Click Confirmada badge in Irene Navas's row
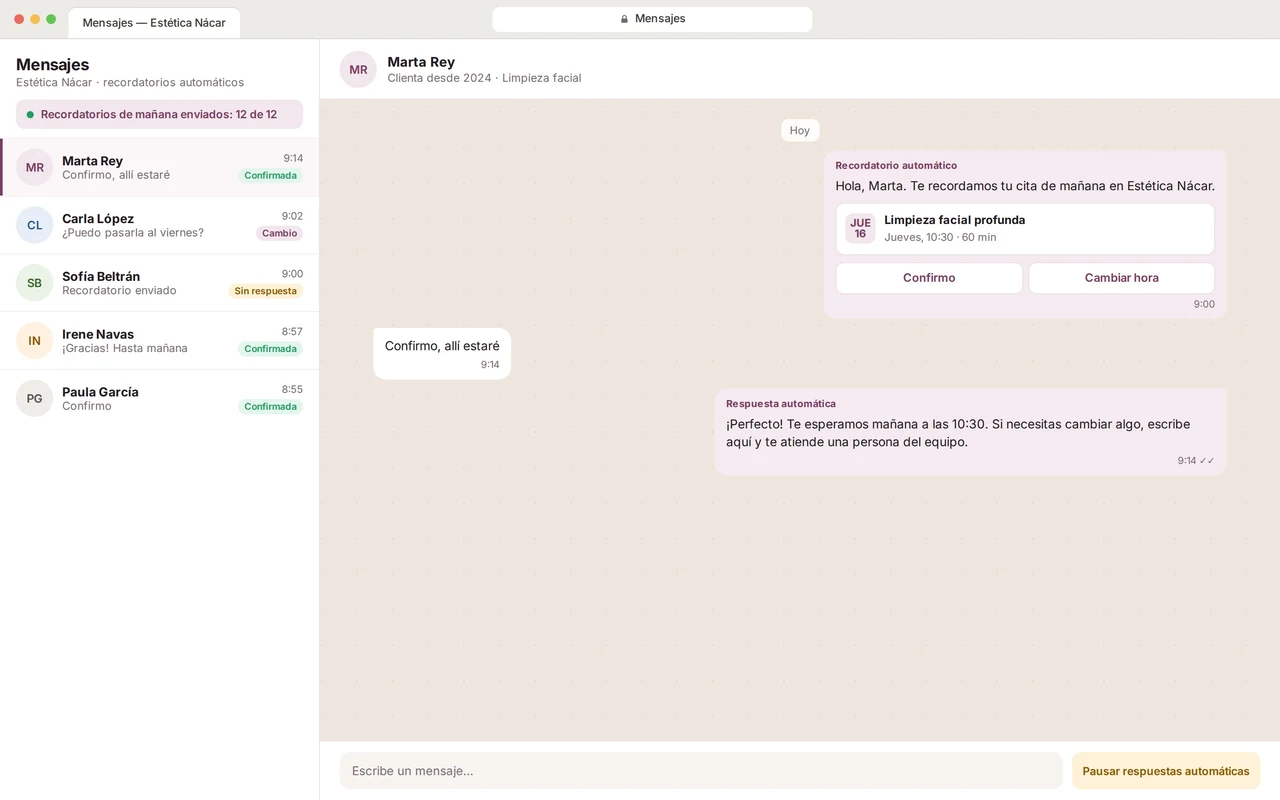The height and width of the screenshot is (800, 1280). (271, 349)
